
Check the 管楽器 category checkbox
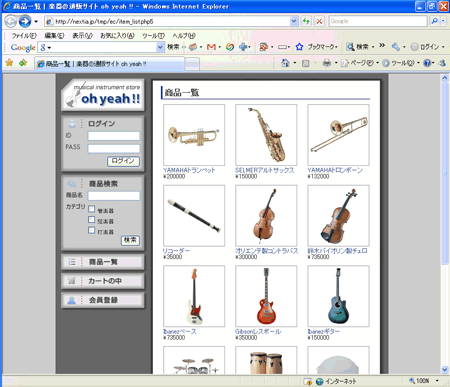click(x=92, y=209)
